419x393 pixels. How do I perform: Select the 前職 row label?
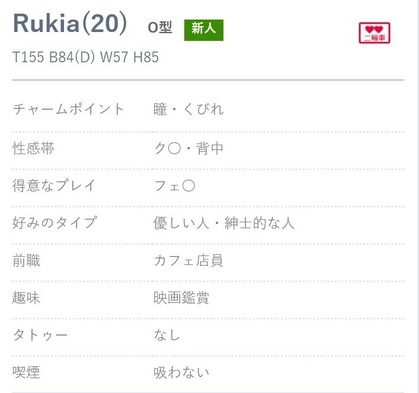coord(26,260)
